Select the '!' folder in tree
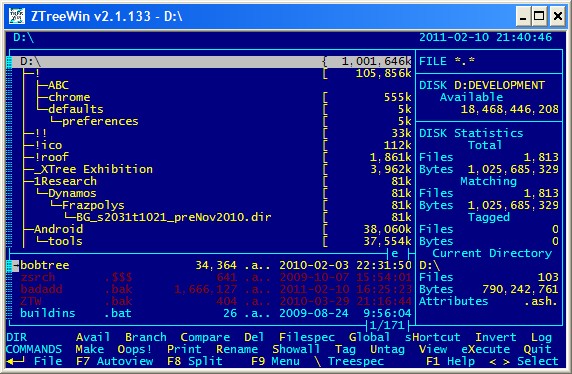This screenshot has height=374, width=572. (37, 73)
